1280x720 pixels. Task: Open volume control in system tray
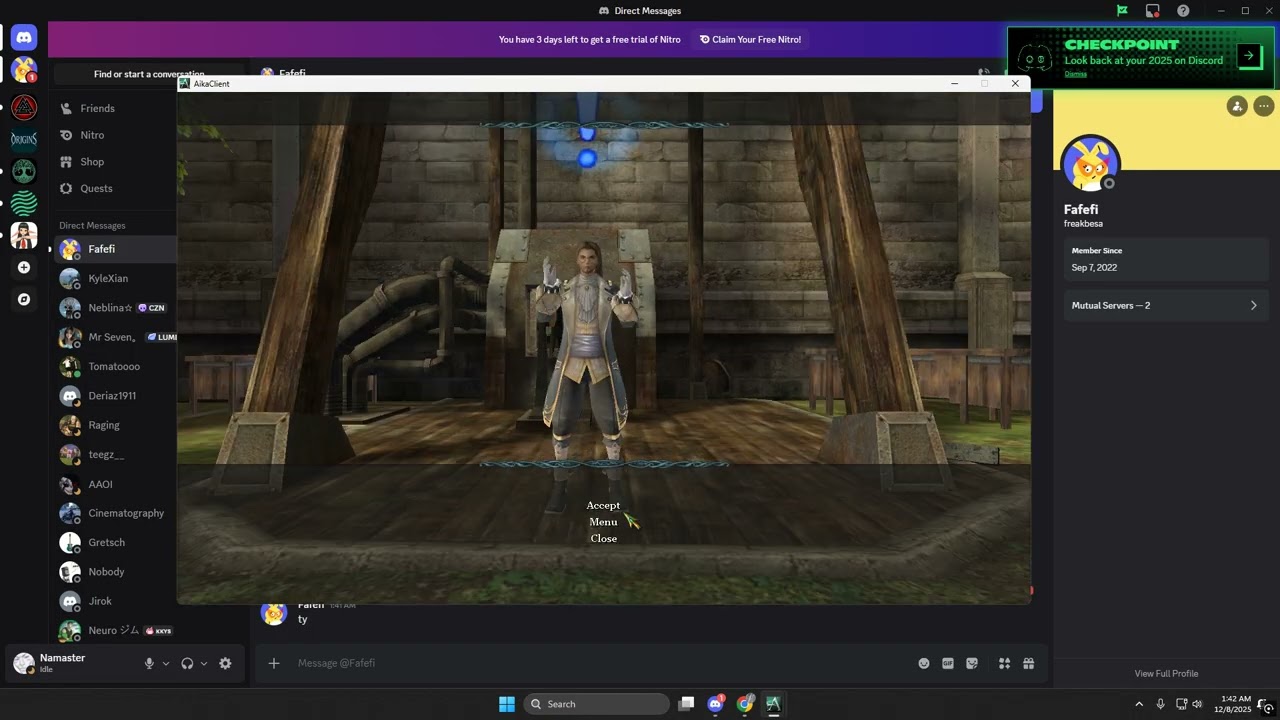[x=1197, y=704]
